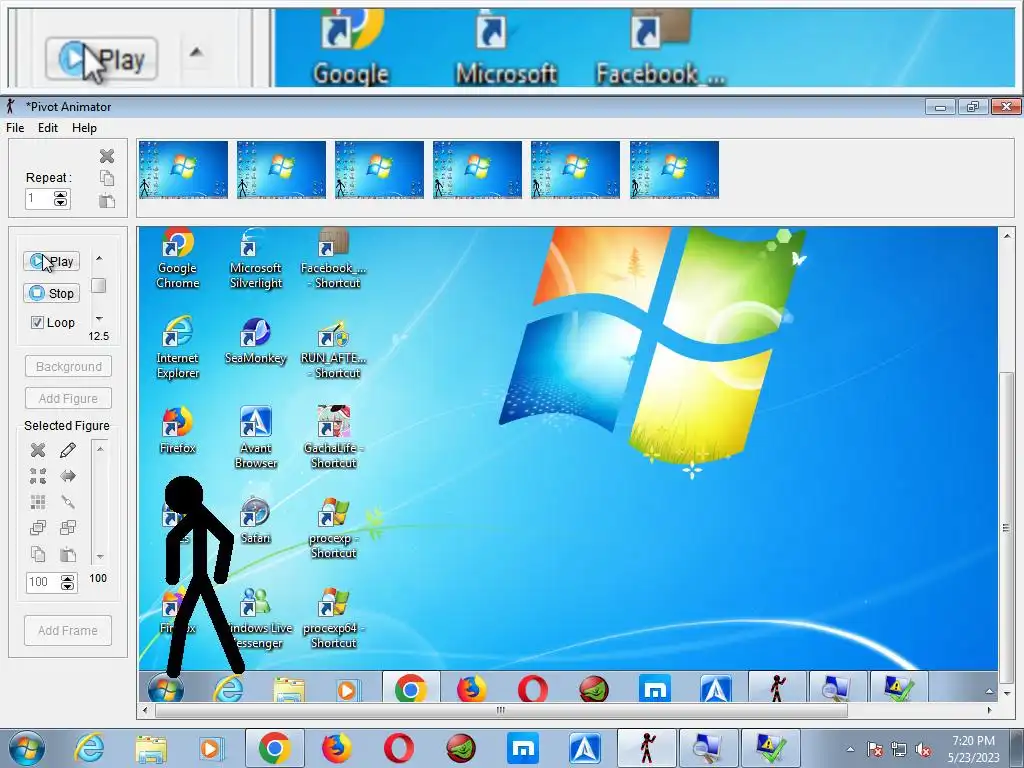Select the fifth frame thumbnail

pyautogui.click(x=575, y=170)
